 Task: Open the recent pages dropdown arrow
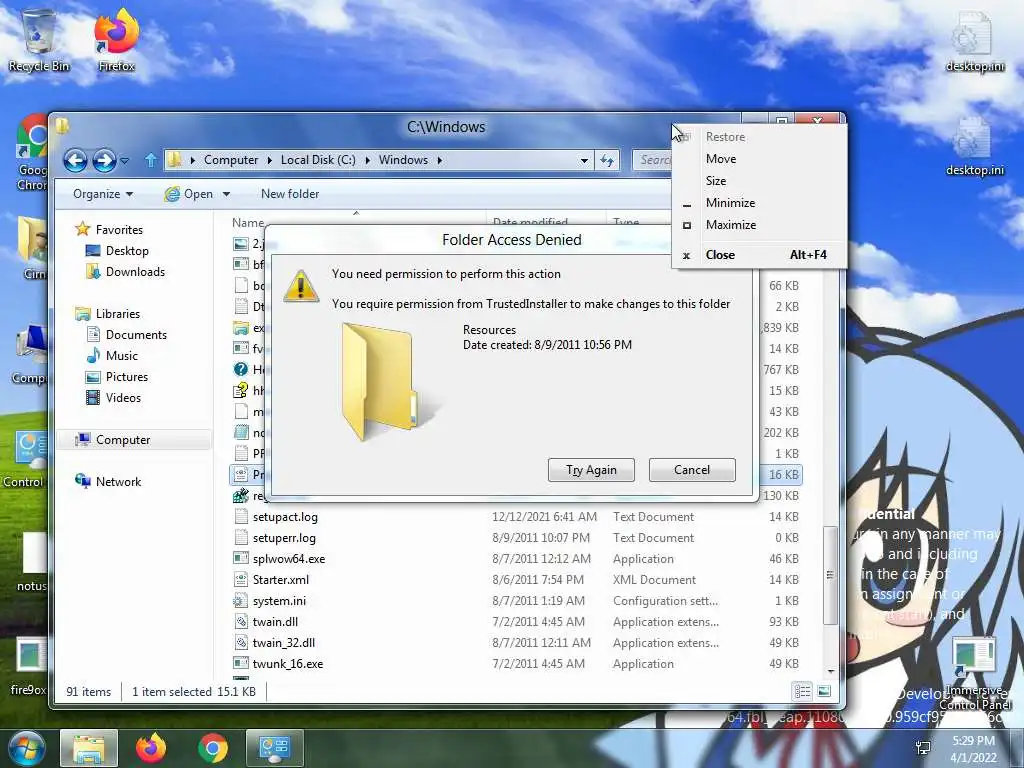coord(125,160)
